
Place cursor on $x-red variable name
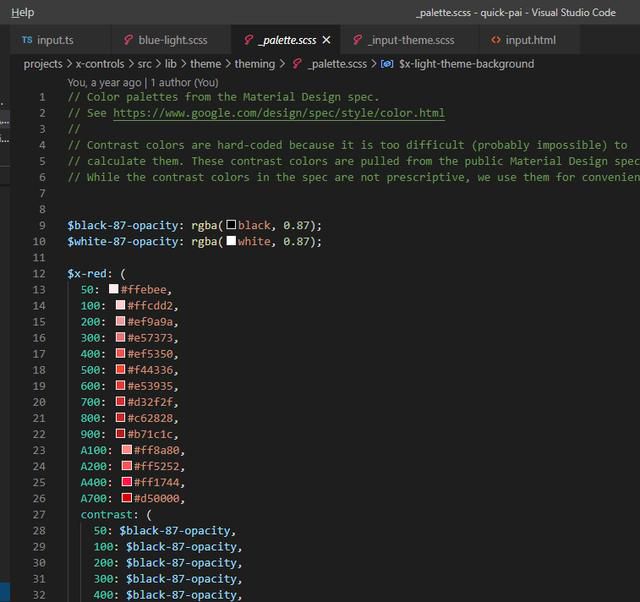(87, 273)
